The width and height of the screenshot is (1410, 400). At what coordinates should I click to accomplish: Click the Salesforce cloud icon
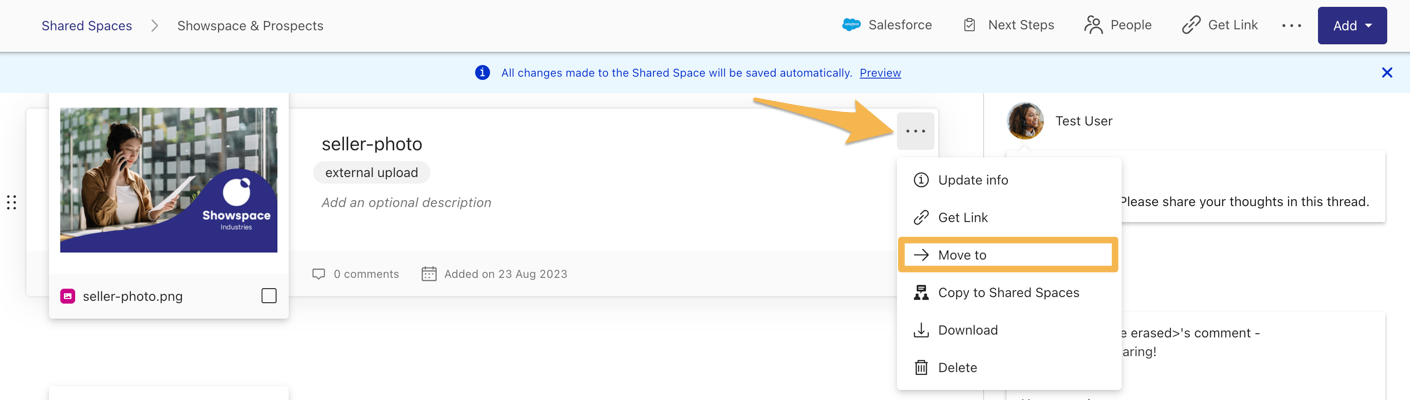[x=851, y=25]
